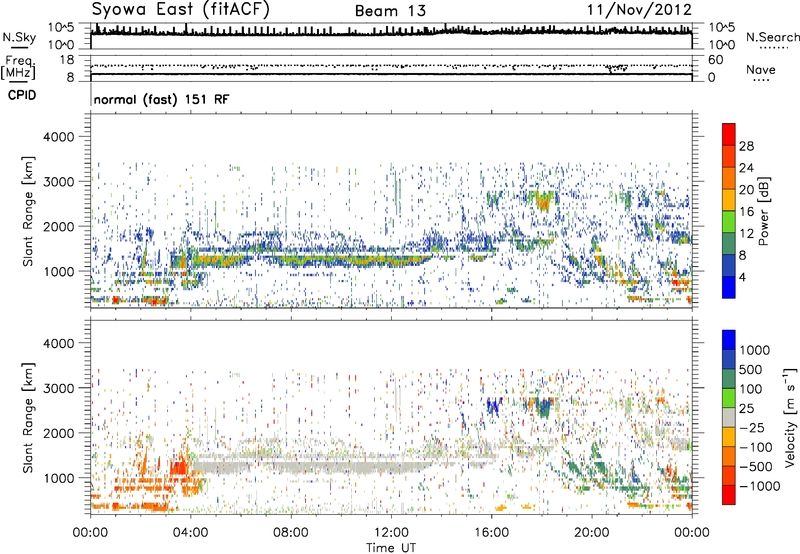The image size is (800, 554).
Task: Click the '12:00' time tick label
Action: pyautogui.click(x=391, y=533)
